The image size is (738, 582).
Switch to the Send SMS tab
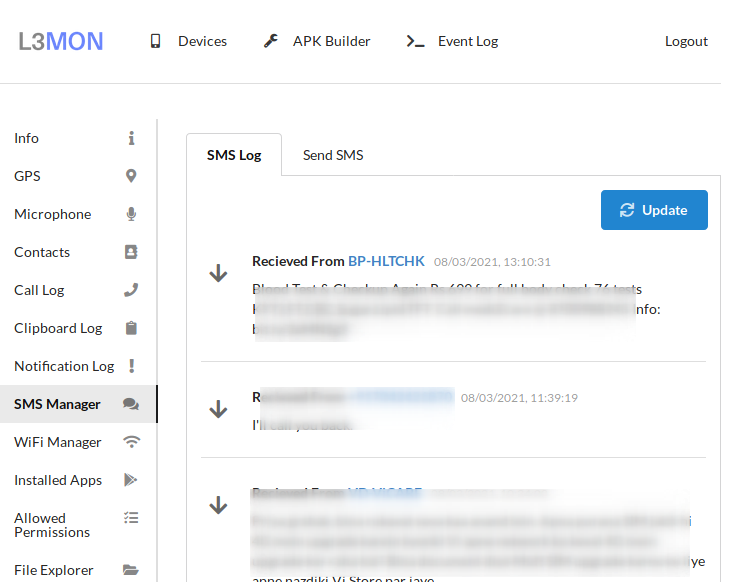[333, 155]
